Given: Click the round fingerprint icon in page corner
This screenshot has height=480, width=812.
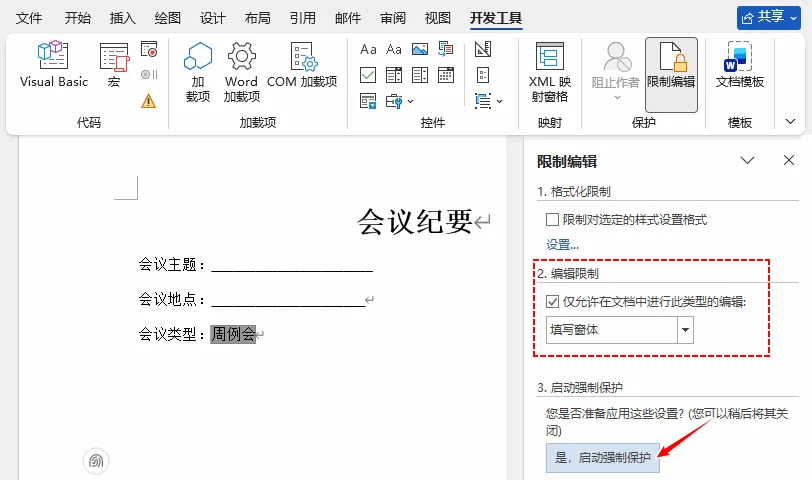Looking at the screenshot, I should point(96,460).
